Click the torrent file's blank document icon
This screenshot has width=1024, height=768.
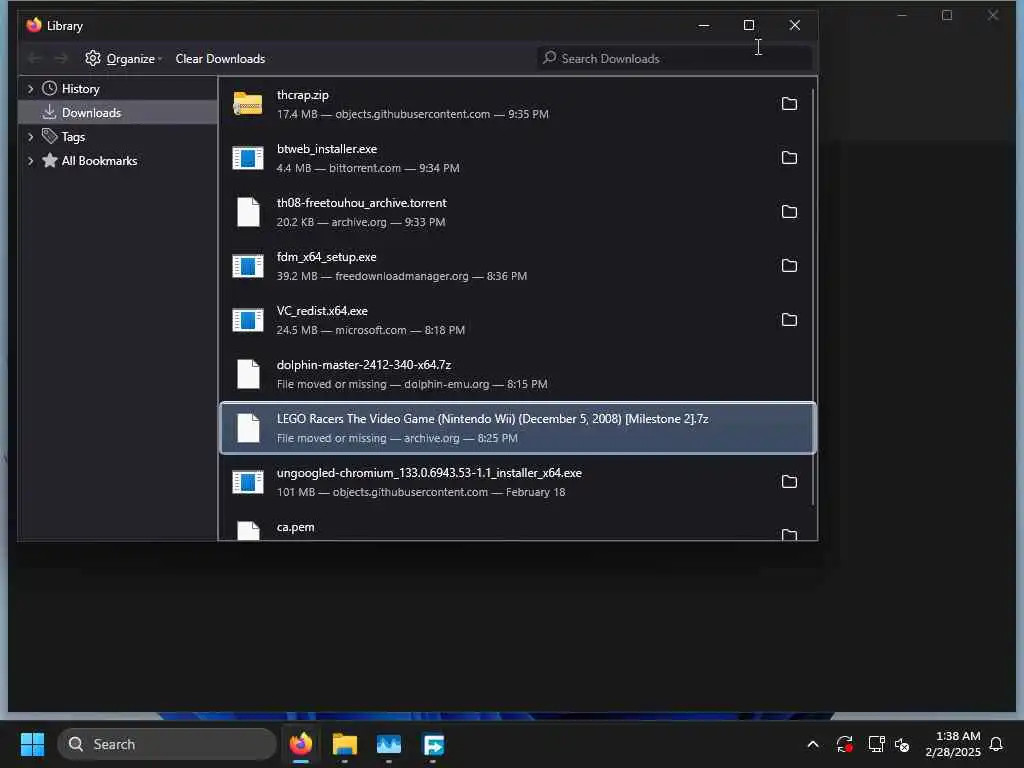(x=248, y=212)
